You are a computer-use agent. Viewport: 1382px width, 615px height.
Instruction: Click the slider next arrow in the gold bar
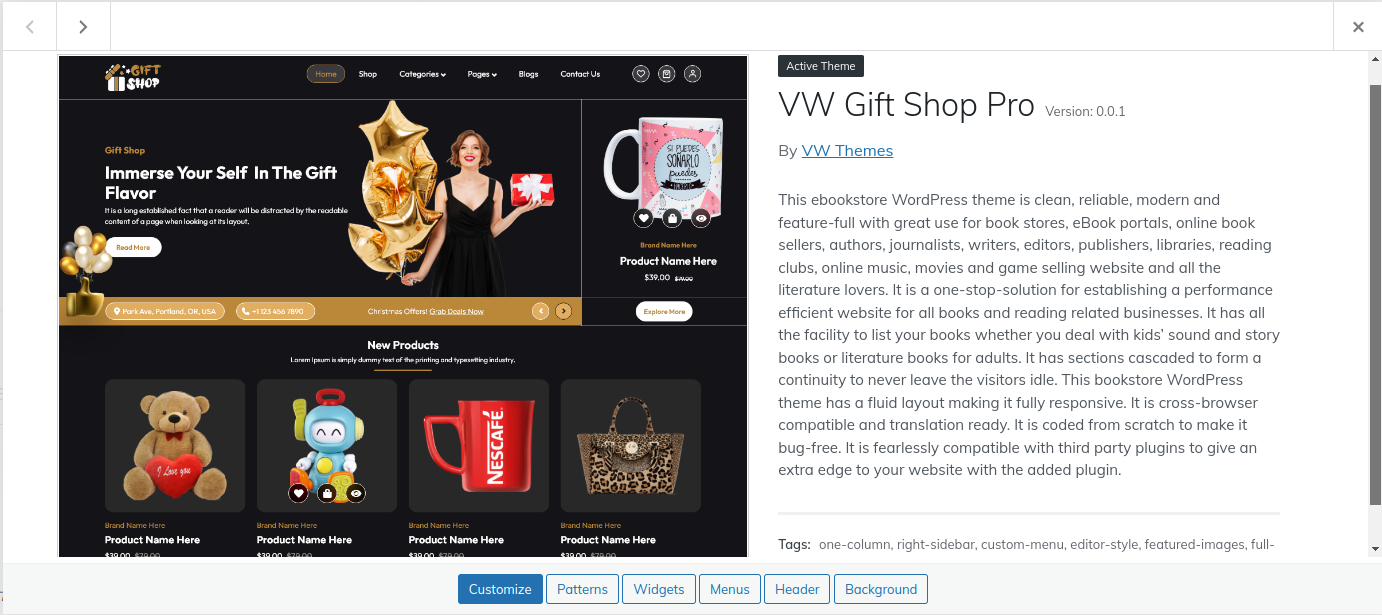click(564, 311)
